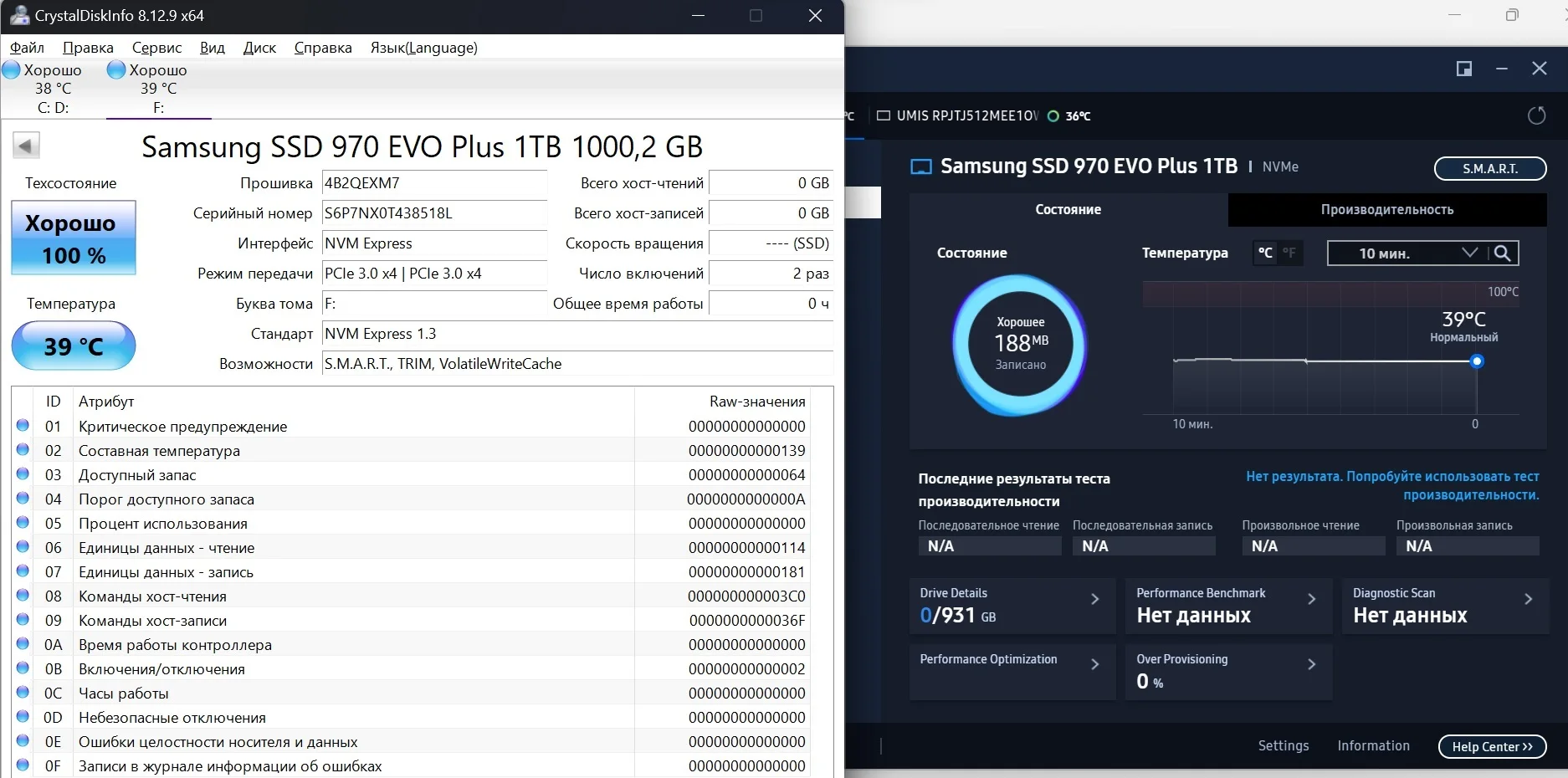Open the Справка menu
1568x778 pixels.
click(x=323, y=48)
